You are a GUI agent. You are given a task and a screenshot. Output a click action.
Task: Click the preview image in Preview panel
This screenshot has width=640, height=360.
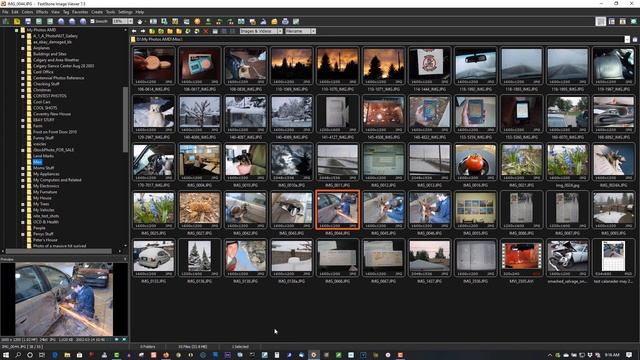click(x=64, y=300)
